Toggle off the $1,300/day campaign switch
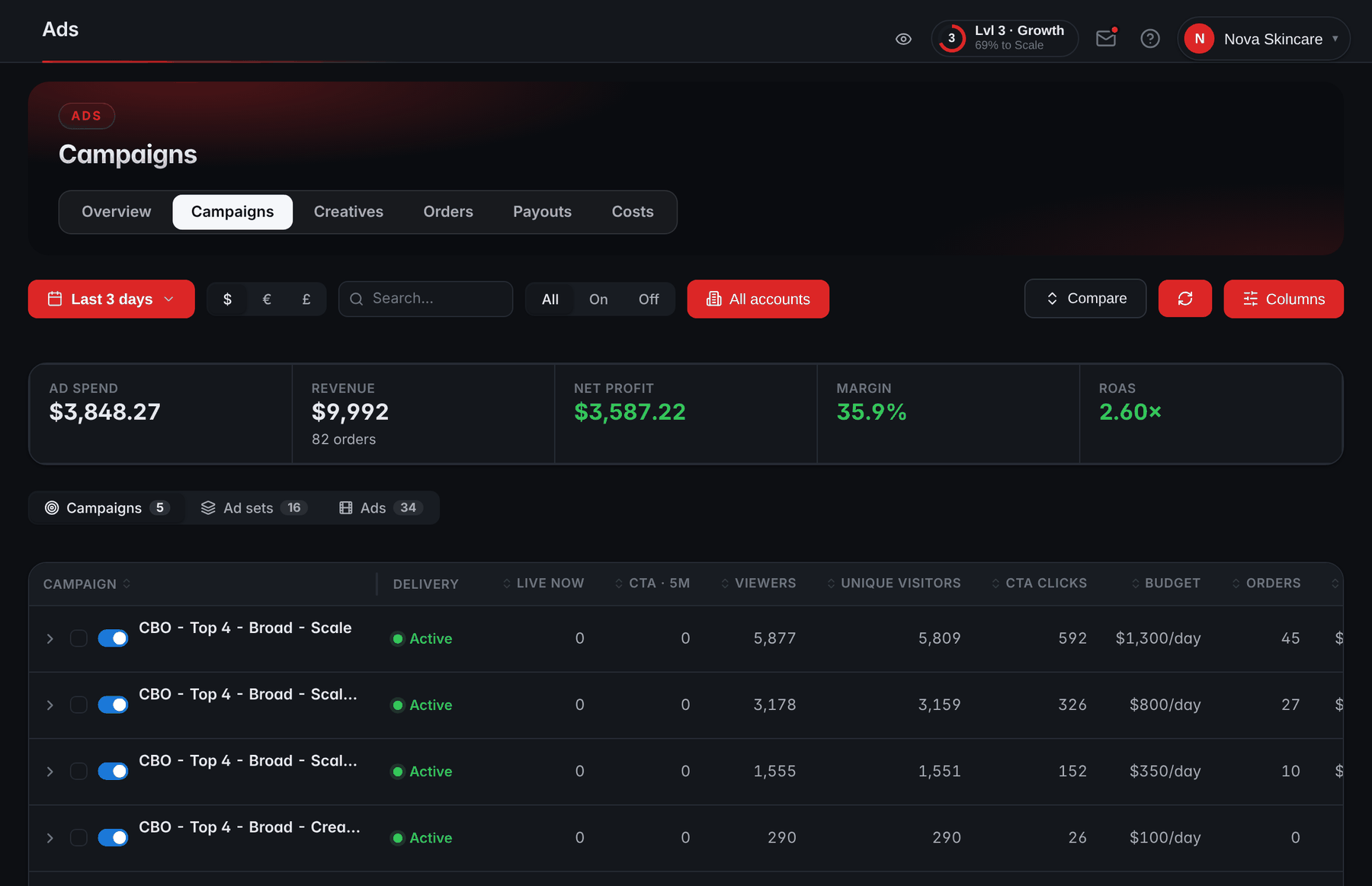 pyautogui.click(x=113, y=638)
